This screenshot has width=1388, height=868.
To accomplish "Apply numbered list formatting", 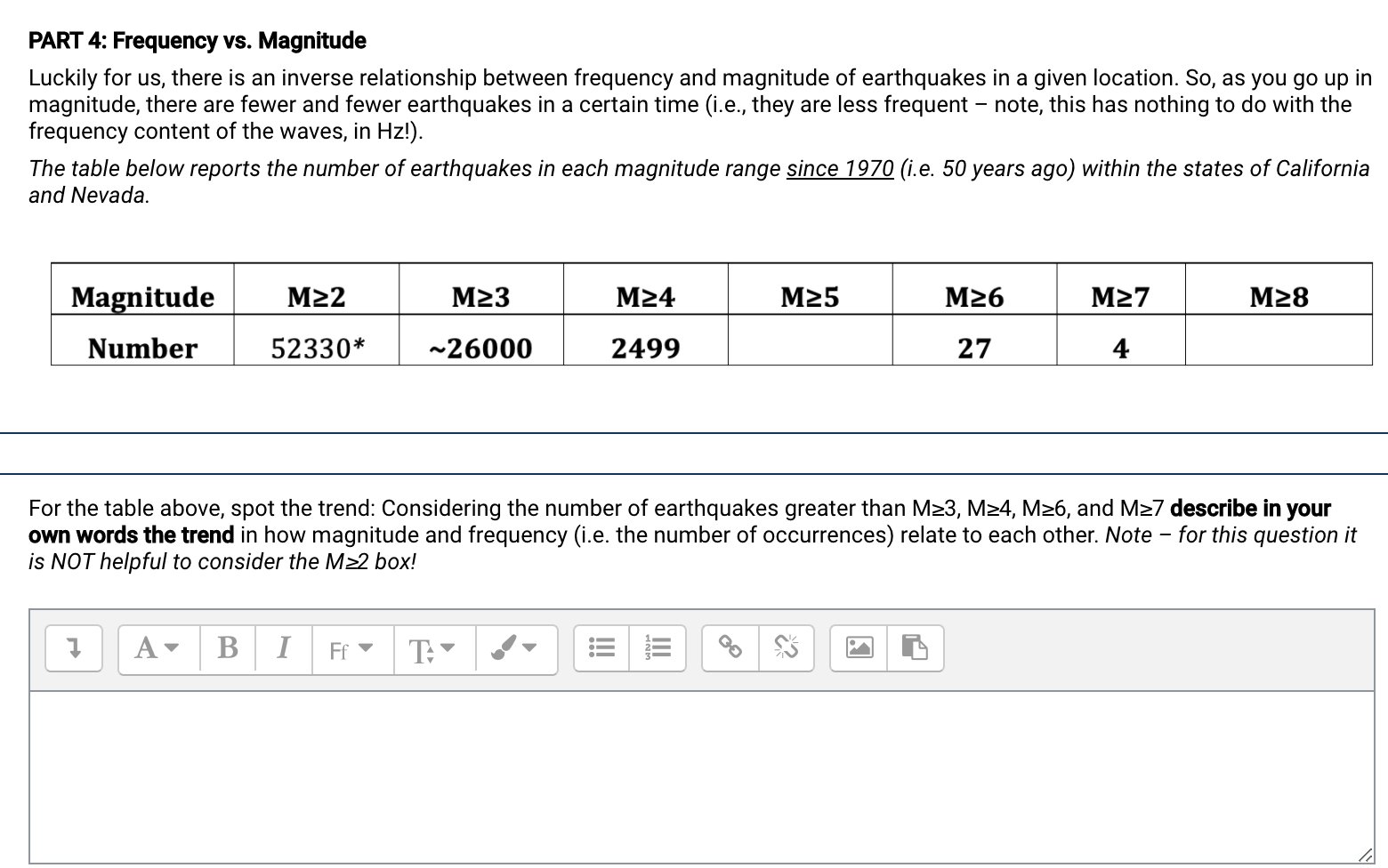I will [x=658, y=648].
